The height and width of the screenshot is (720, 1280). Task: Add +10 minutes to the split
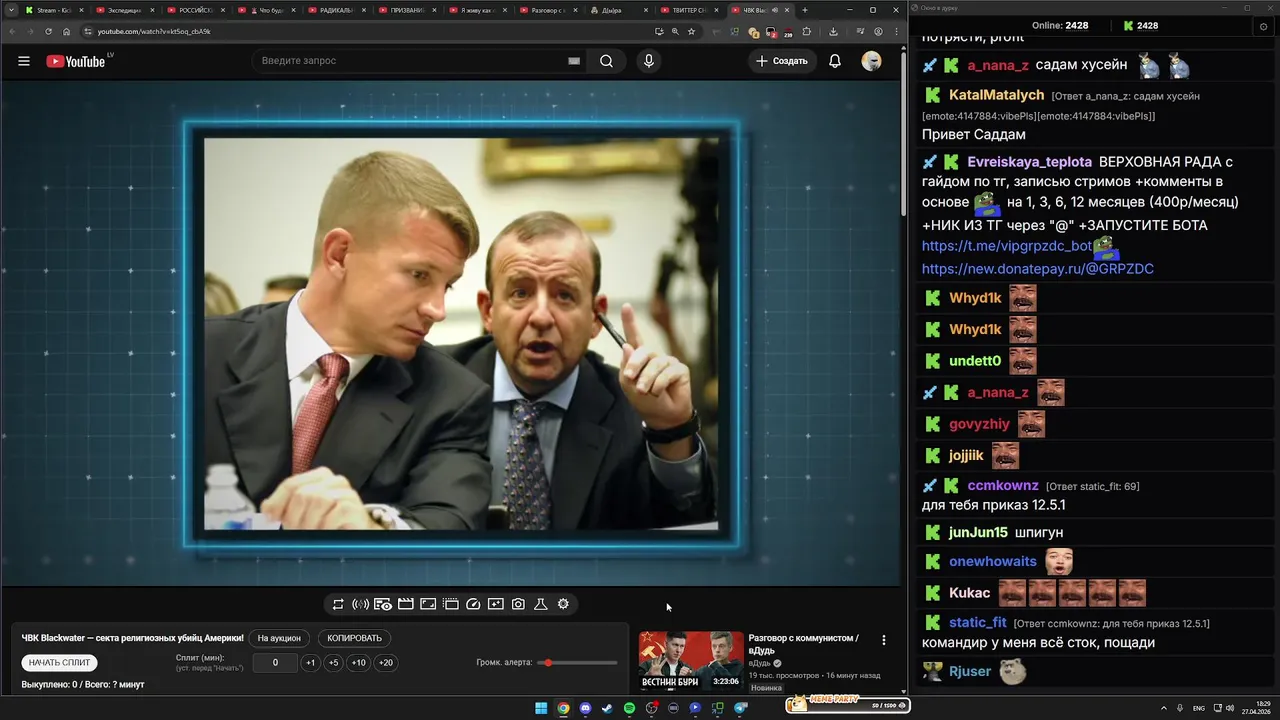pyautogui.click(x=358, y=663)
